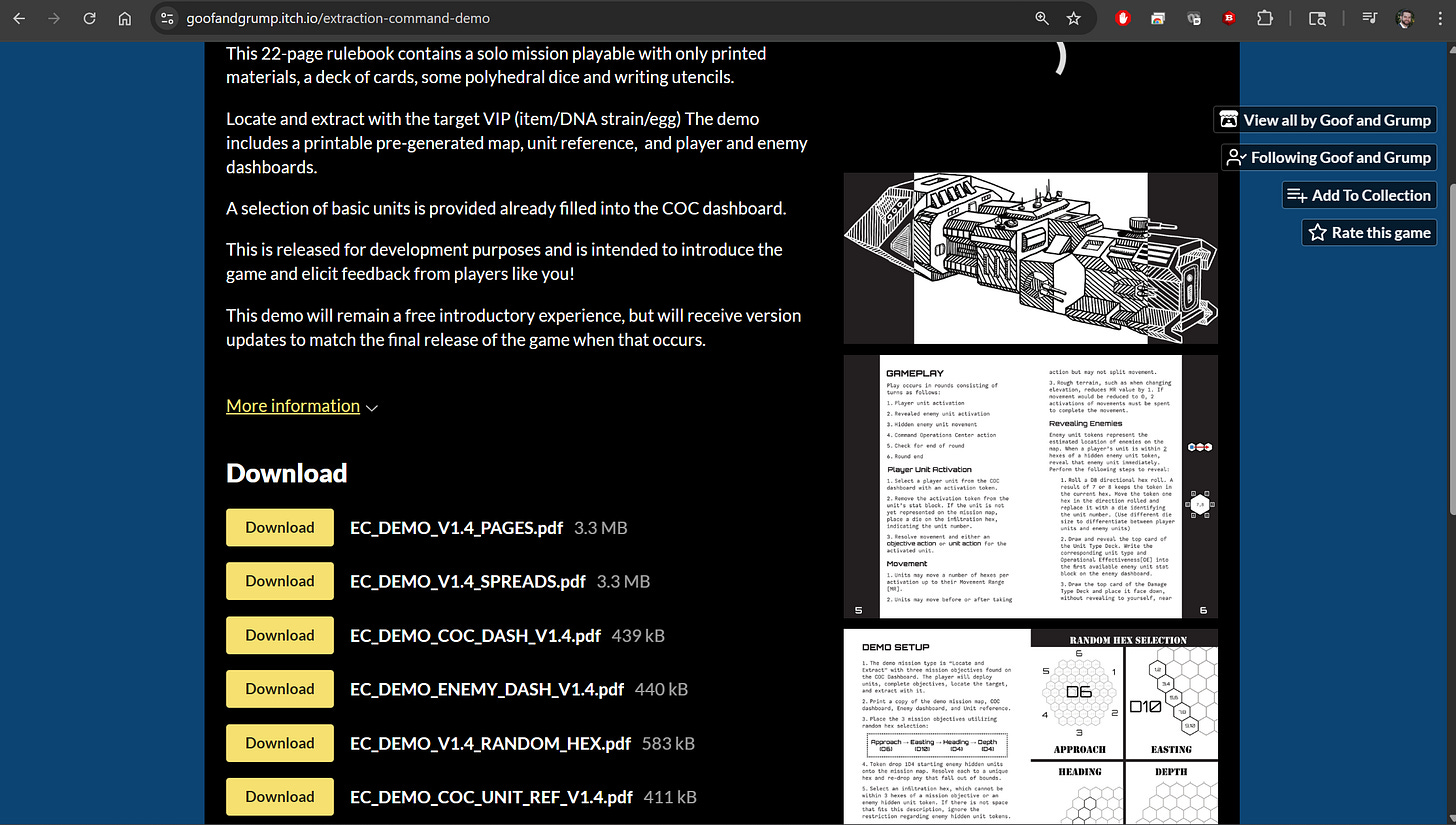The width and height of the screenshot is (1456, 825).
Task: Open the browser home page
Action: click(124, 18)
